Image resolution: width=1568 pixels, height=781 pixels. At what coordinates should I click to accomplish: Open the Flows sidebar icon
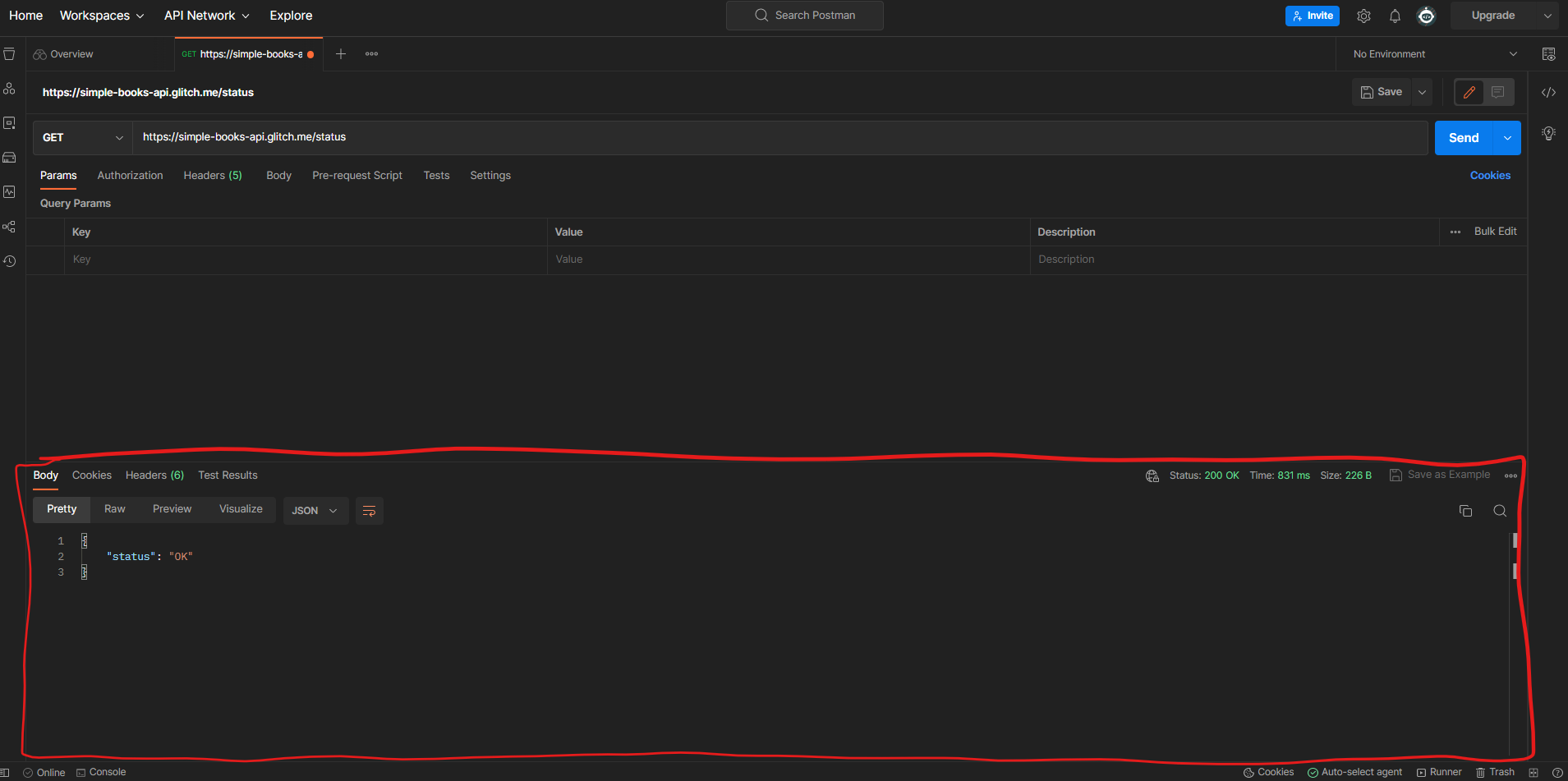click(9, 226)
